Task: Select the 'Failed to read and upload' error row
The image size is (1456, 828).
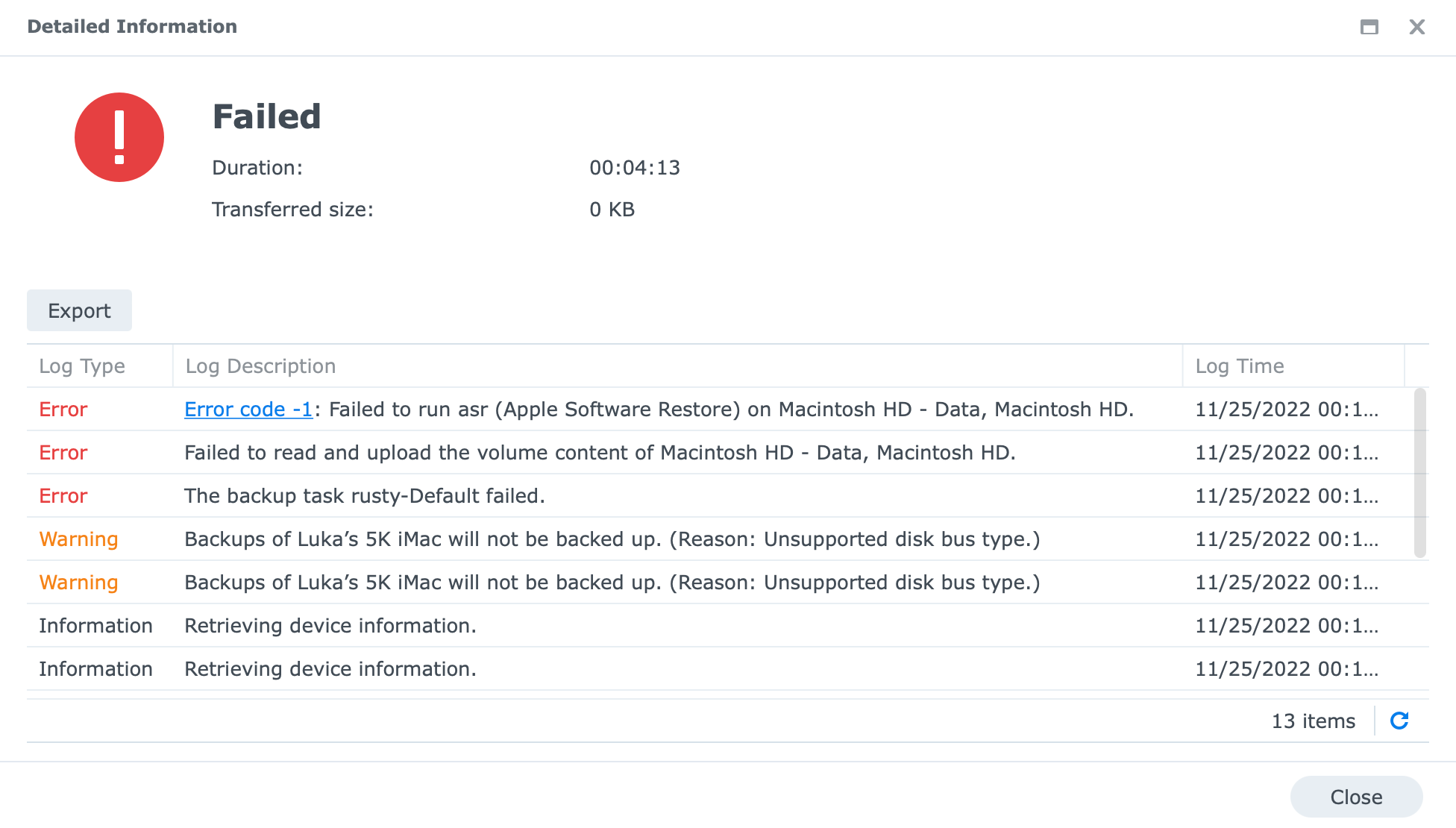Action: coord(721,453)
